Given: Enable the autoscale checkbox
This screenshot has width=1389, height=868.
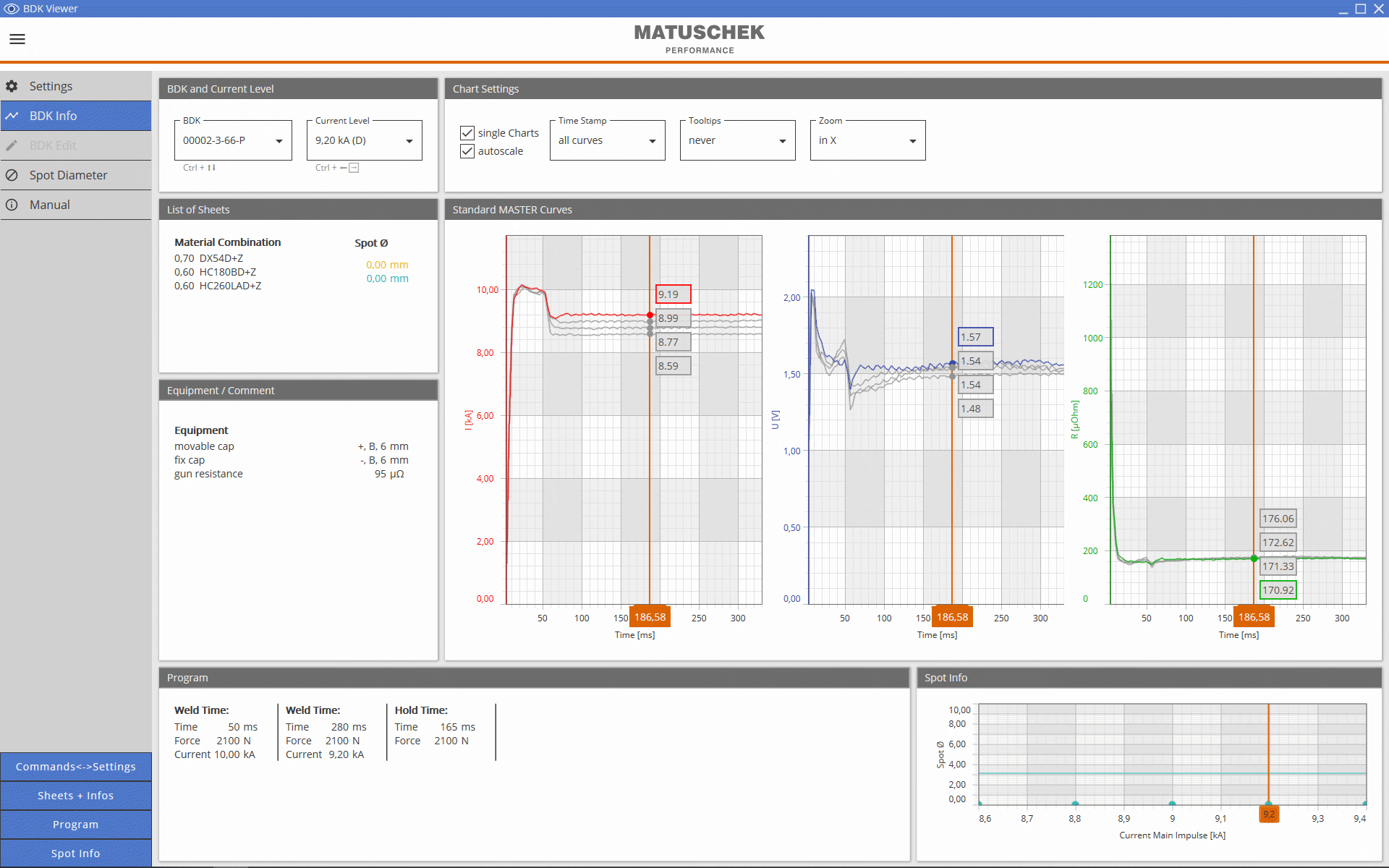Looking at the screenshot, I should tap(467, 150).
